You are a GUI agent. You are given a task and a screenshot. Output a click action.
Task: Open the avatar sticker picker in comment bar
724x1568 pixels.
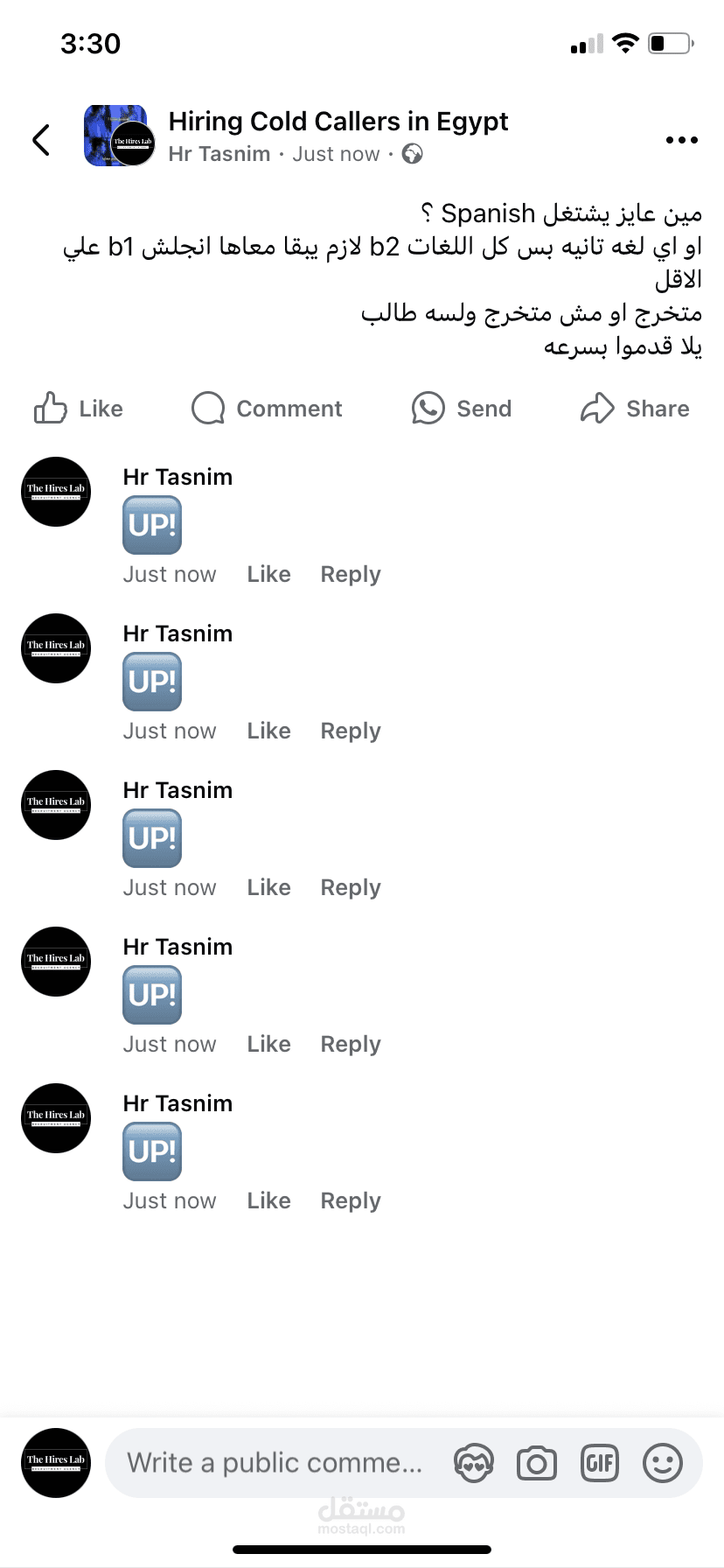point(474,1463)
